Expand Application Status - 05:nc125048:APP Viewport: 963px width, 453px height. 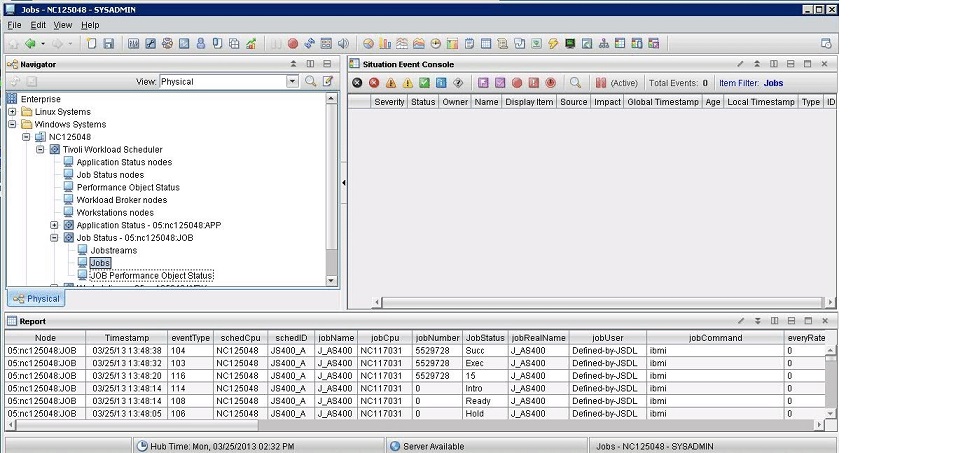pyautogui.click(x=54, y=225)
